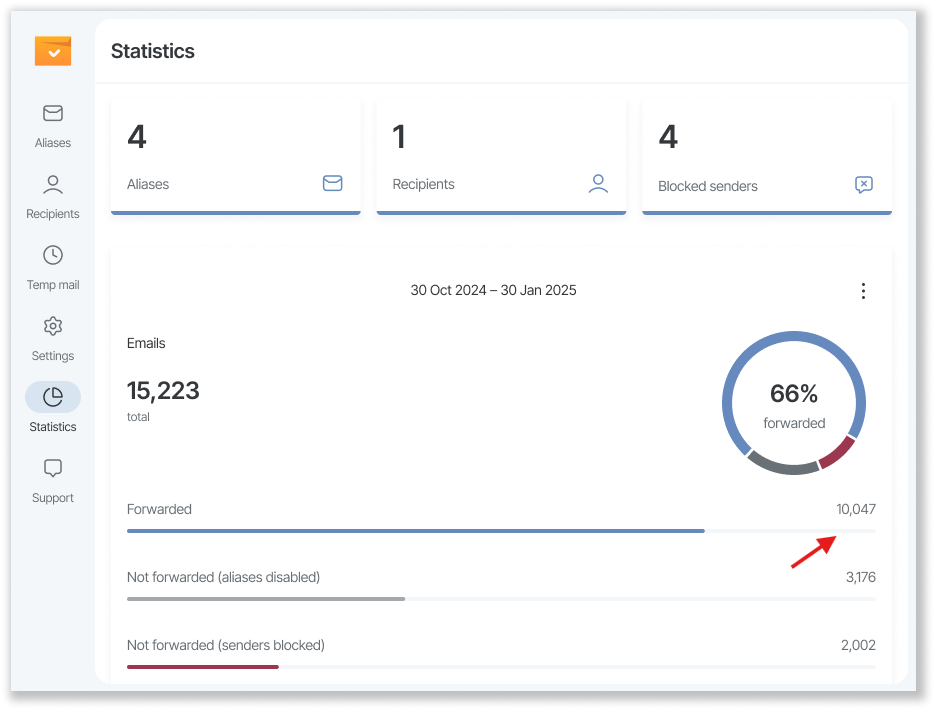
Task: Open the Aliases count card
Action: pyautogui.click(x=236, y=157)
